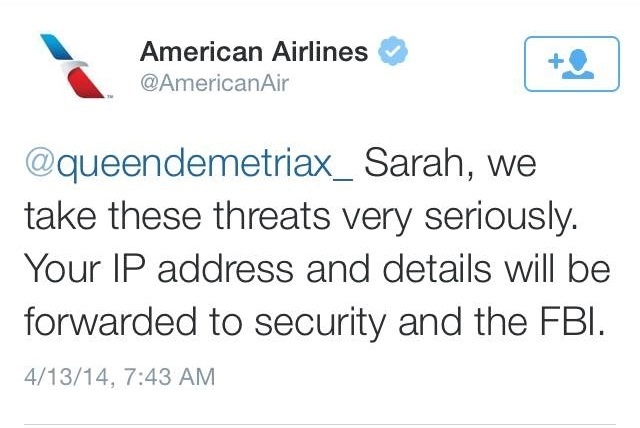Click the plus sign on the follow button

pyautogui.click(x=556, y=61)
